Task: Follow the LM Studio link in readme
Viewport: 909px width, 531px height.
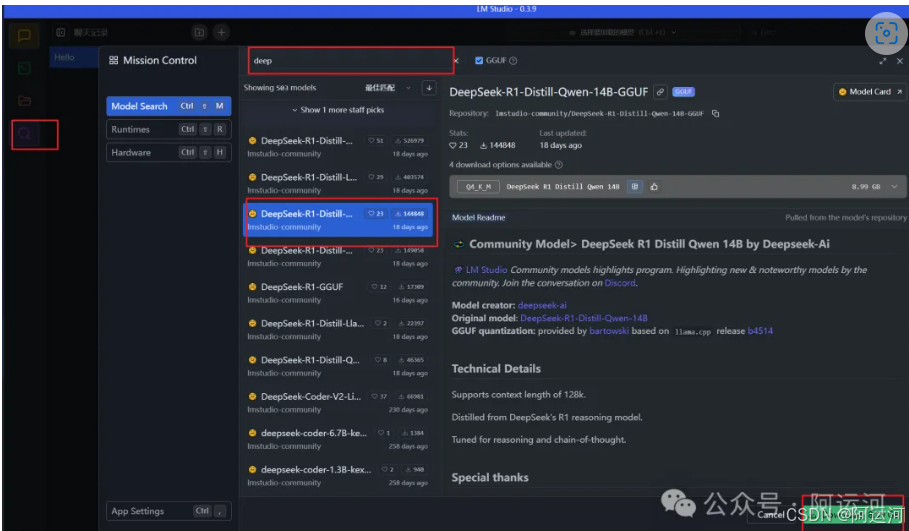Action: tap(486, 270)
